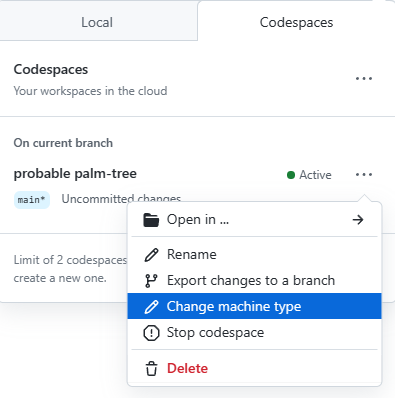The width and height of the screenshot is (395, 398).
Task: Open the probable palm-tree codespace name
Action: pos(75,174)
